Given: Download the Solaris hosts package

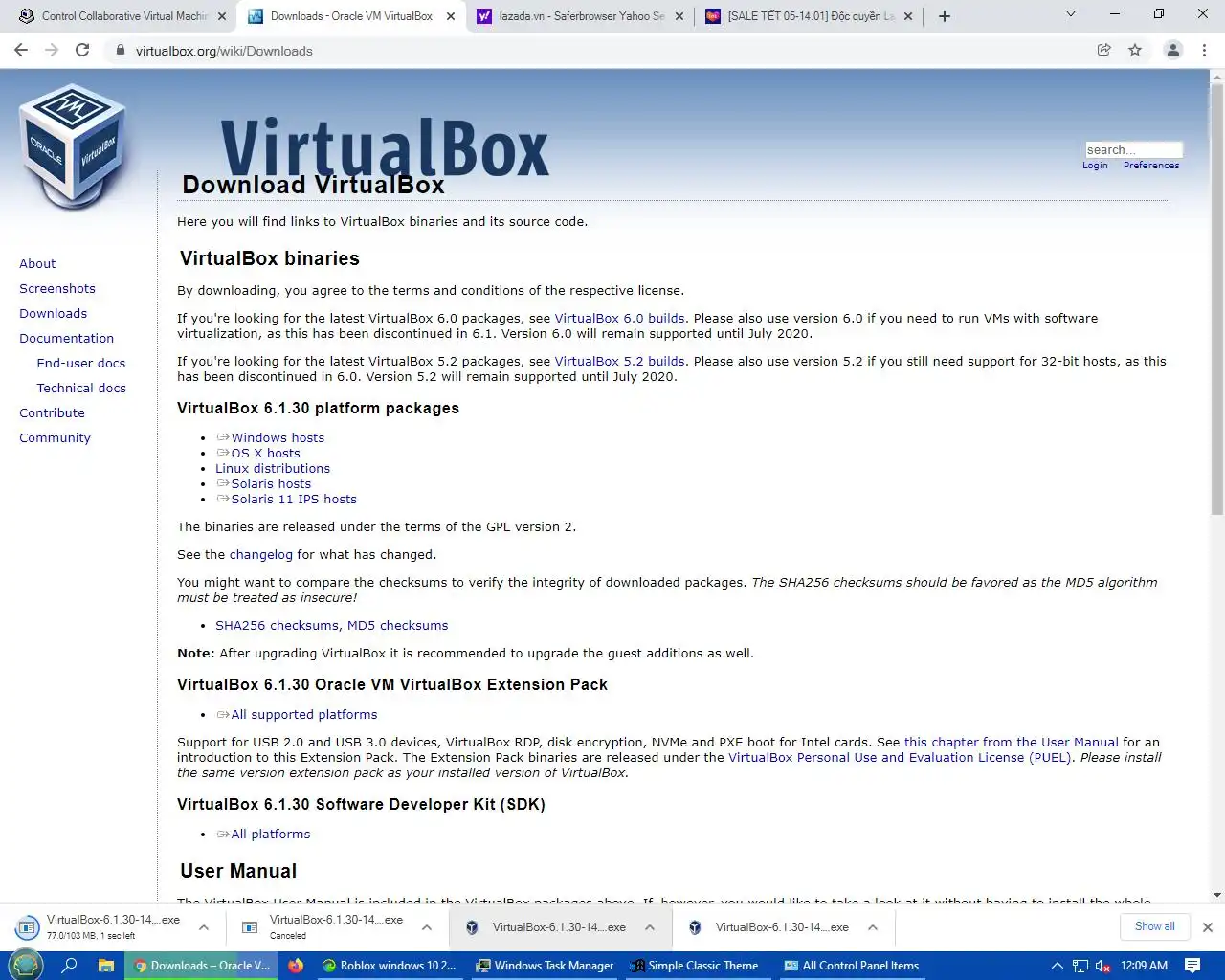Looking at the screenshot, I should [271, 484].
